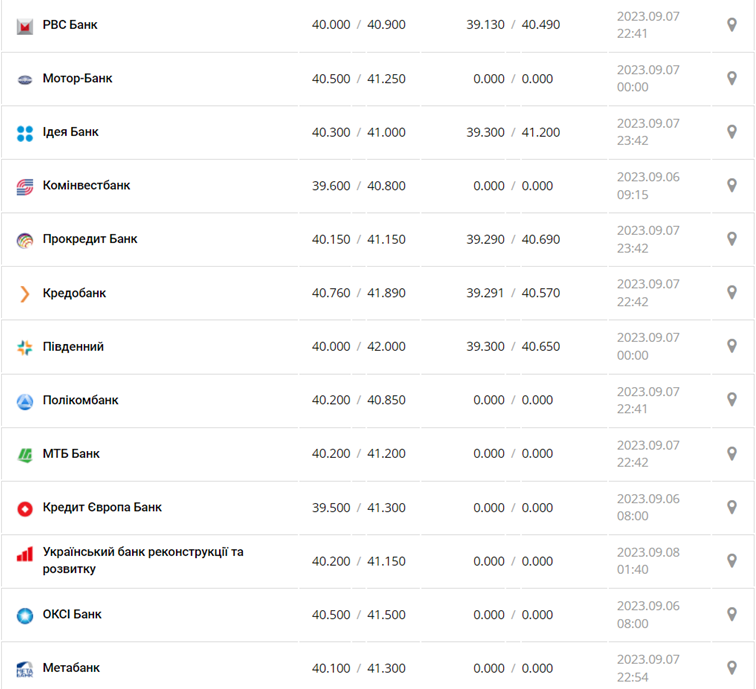This screenshot has width=756, height=689.
Task: Click Кредобанк rate 40.760 / 41.890
Action: (x=358, y=293)
